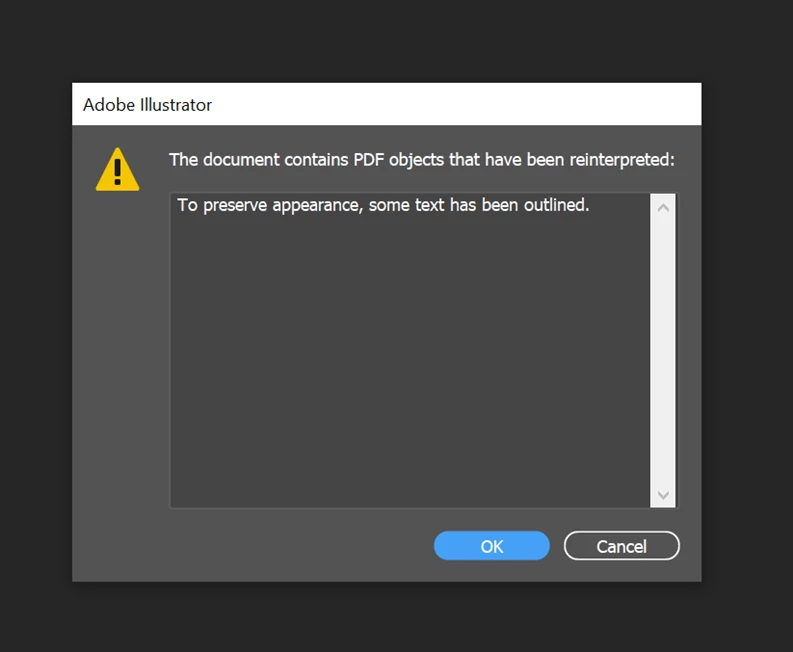The image size is (793, 652).
Task: Click the yellow warning triangle icon
Action: click(x=117, y=170)
